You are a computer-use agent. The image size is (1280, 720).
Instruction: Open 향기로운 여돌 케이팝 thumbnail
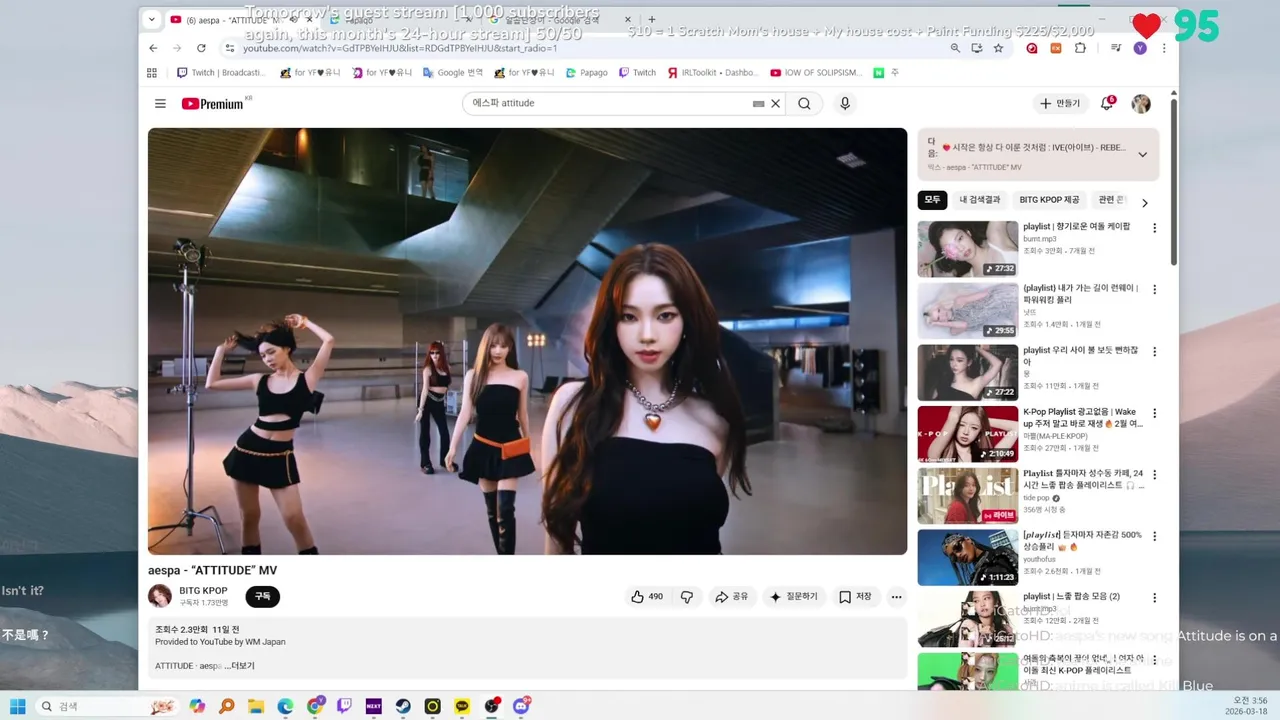click(968, 249)
